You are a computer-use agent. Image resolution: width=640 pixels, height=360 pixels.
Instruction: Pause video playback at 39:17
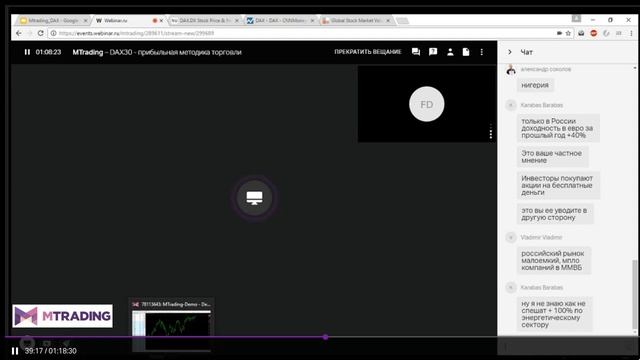tap(15, 351)
